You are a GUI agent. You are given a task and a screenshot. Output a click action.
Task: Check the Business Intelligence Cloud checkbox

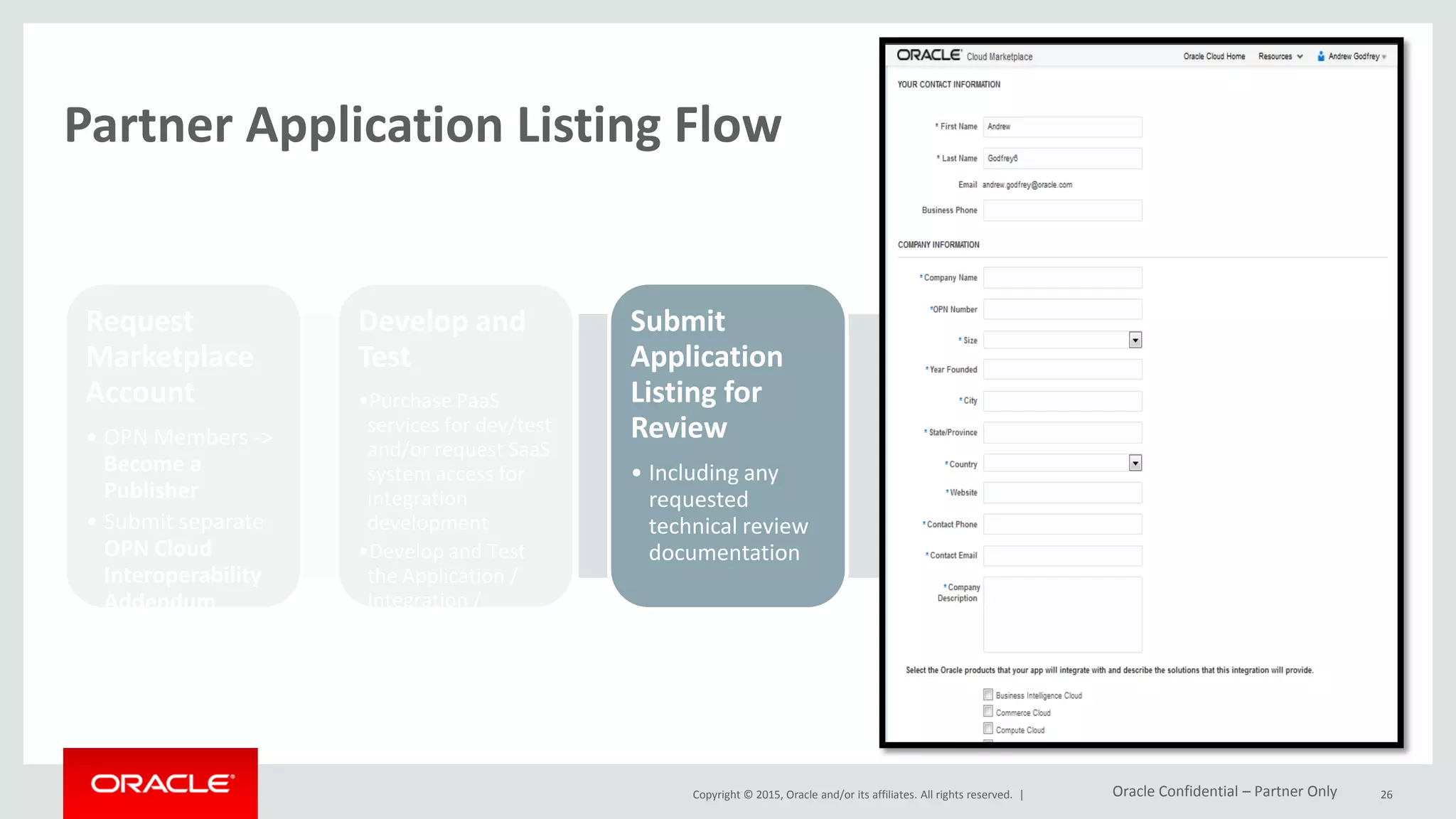[988, 695]
